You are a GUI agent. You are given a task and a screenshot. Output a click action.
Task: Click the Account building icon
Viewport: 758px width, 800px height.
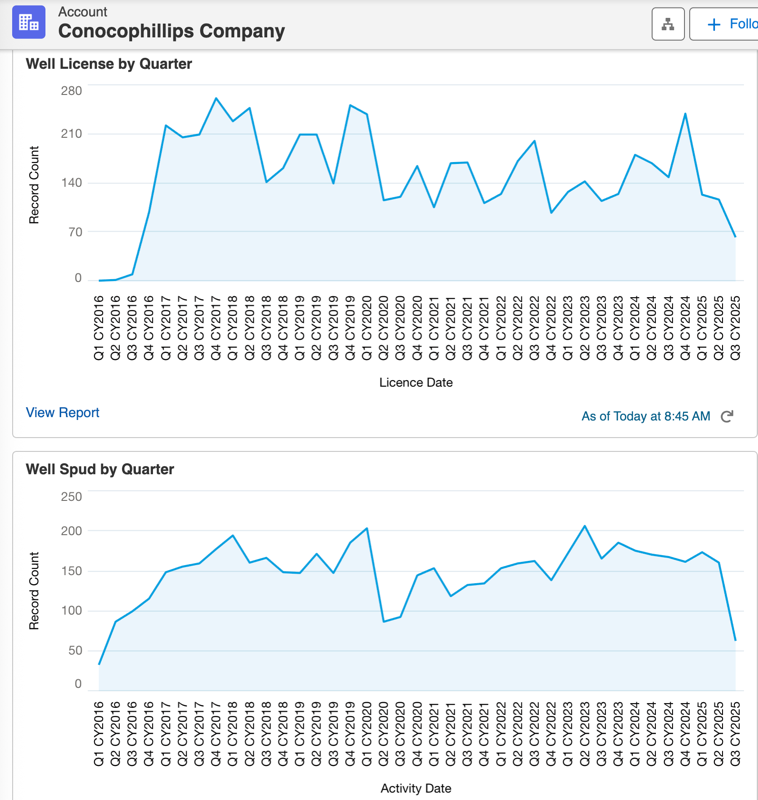pyautogui.click(x=29, y=22)
